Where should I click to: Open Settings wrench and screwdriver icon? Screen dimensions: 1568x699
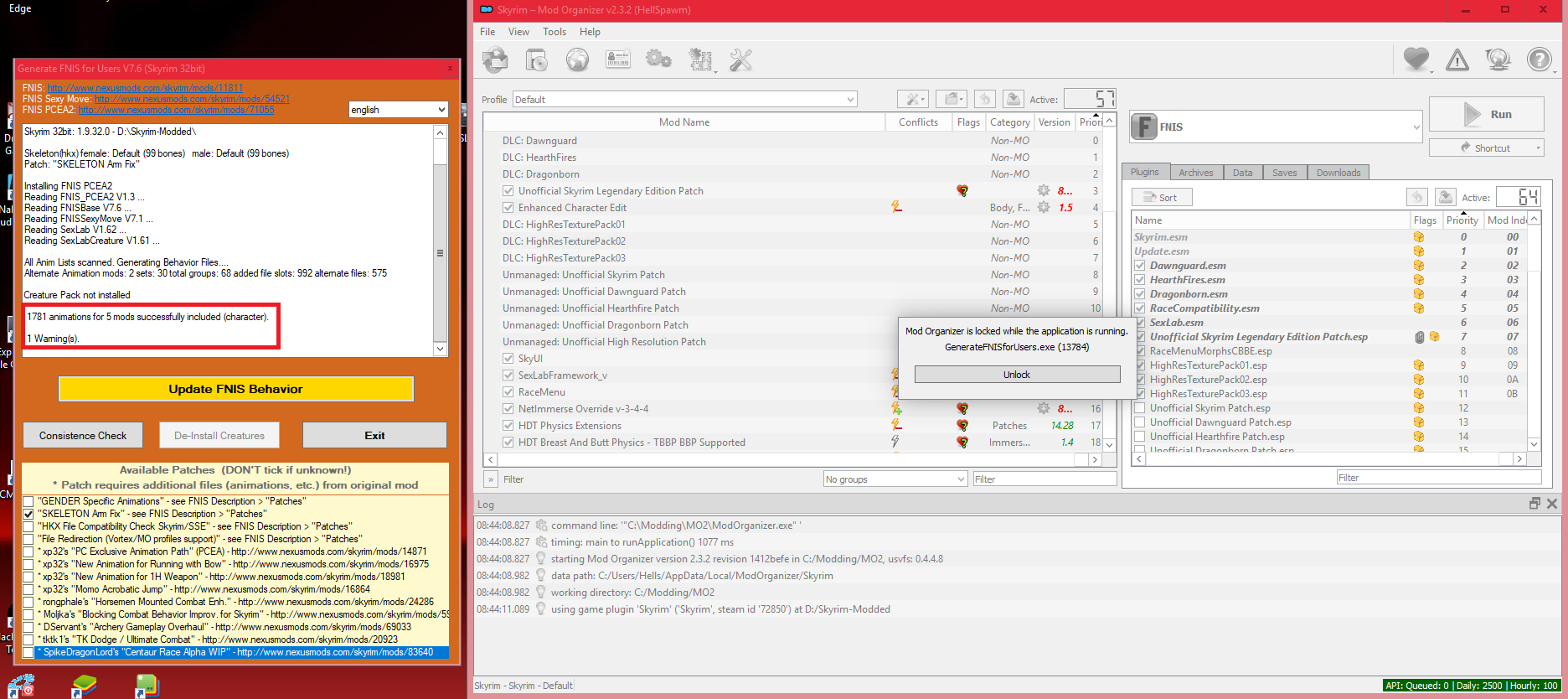point(741,60)
